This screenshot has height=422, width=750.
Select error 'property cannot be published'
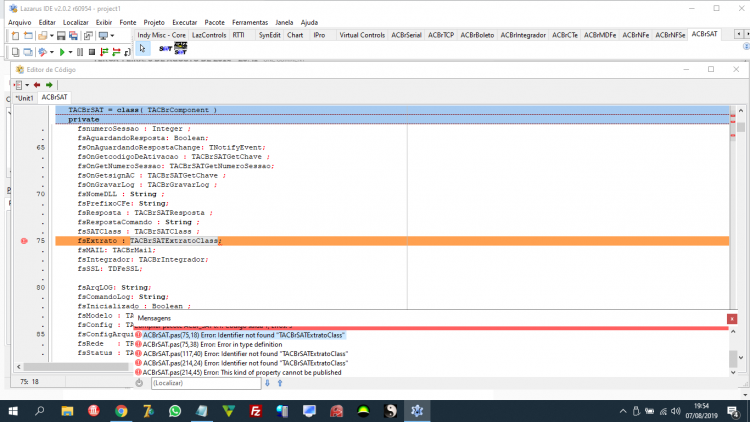pos(242,372)
